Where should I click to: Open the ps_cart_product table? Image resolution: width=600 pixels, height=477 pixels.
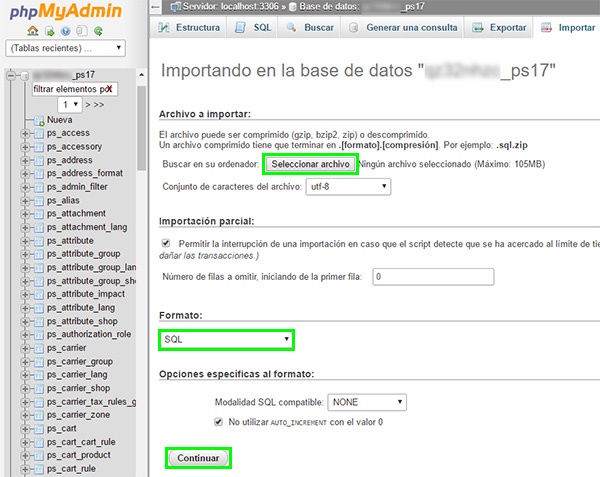coord(78,455)
